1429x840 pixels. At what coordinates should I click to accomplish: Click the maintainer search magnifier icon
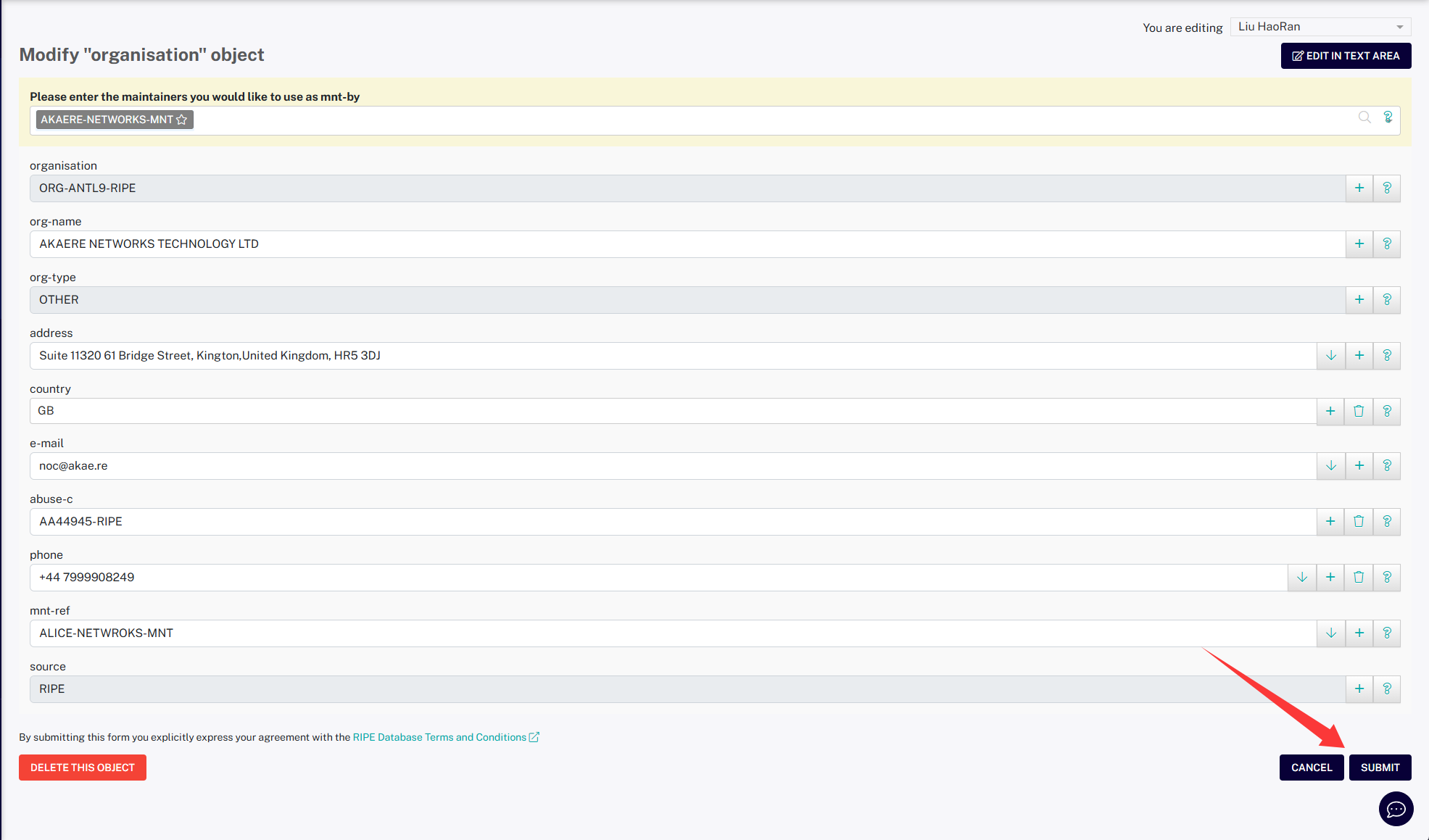(x=1364, y=117)
